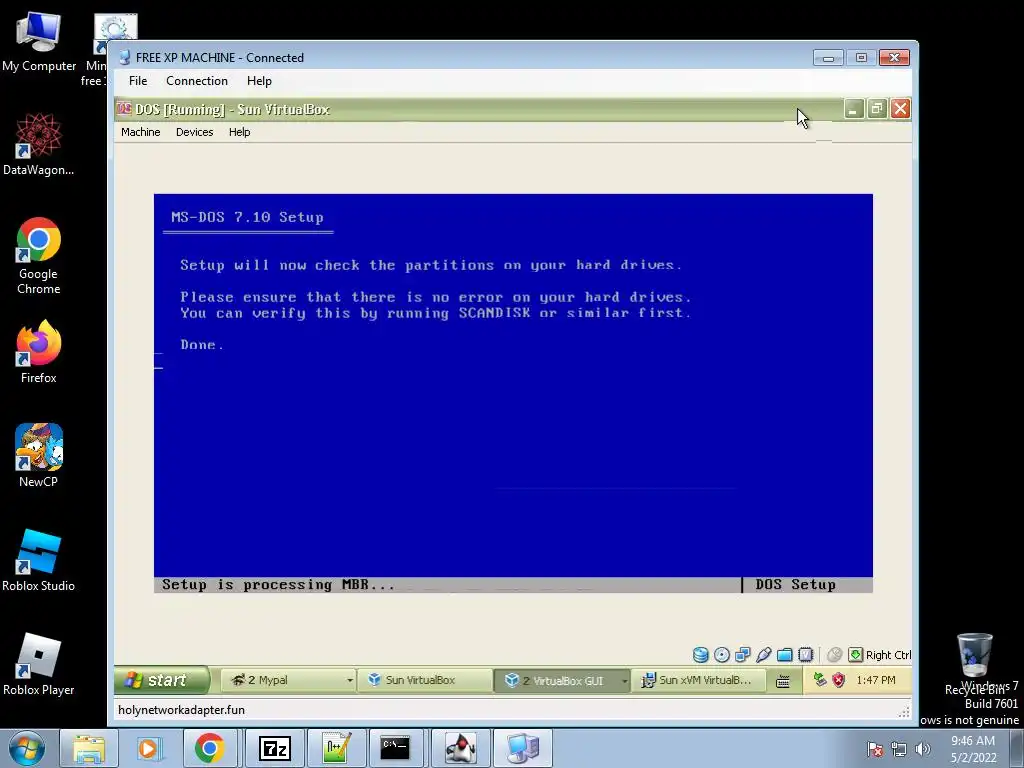Open Command Prompt taskbar icon
The width and height of the screenshot is (1024, 768).
pos(396,748)
